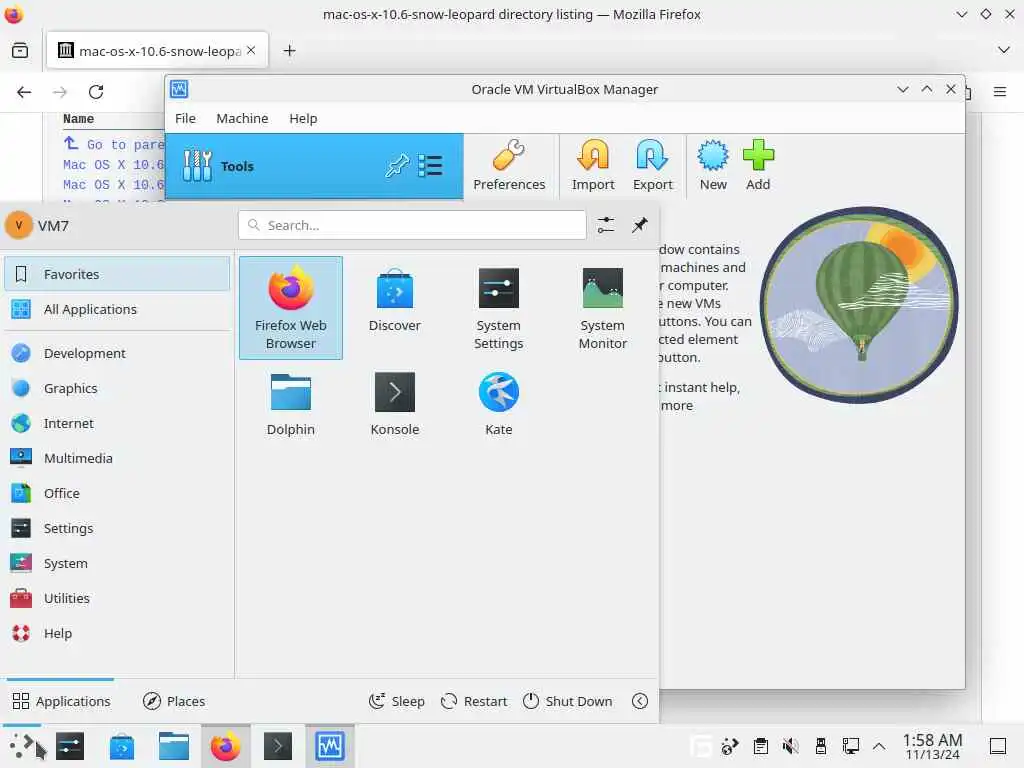The width and height of the screenshot is (1024, 768).
Task: Open the Office category
Action: point(118,493)
